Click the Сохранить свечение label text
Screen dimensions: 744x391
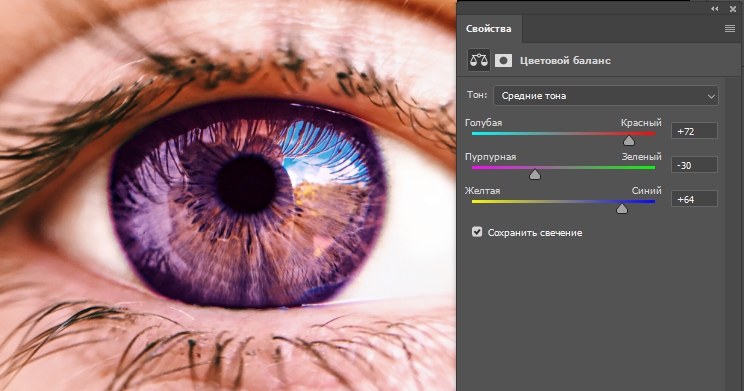[x=535, y=233]
